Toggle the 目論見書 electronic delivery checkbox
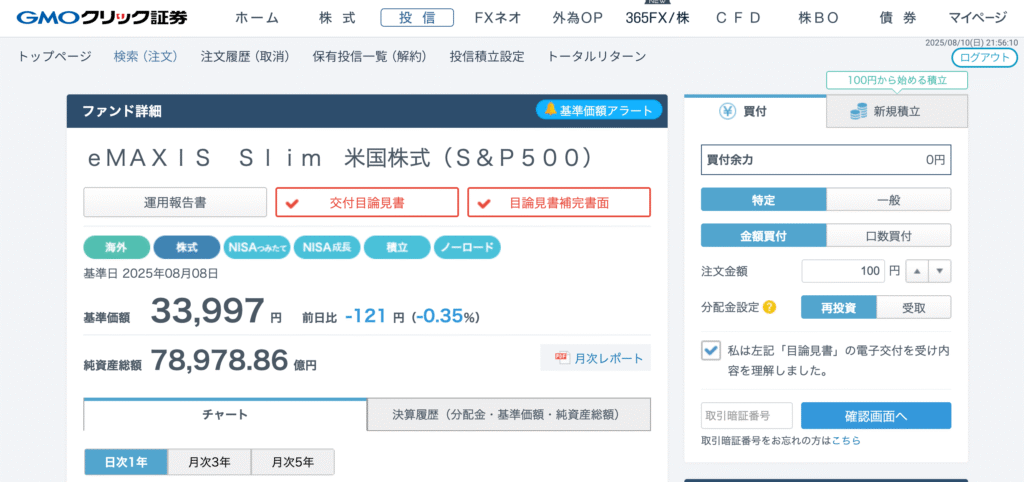 (x=710, y=350)
